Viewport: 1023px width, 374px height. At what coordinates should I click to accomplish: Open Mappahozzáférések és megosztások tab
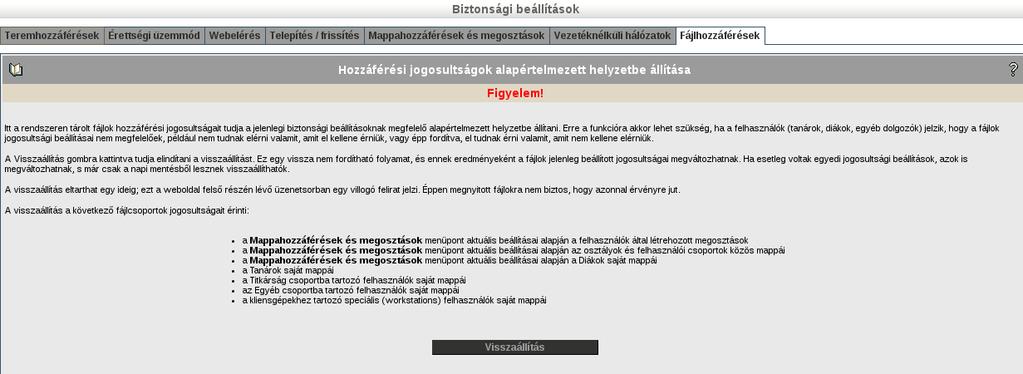tap(457, 36)
